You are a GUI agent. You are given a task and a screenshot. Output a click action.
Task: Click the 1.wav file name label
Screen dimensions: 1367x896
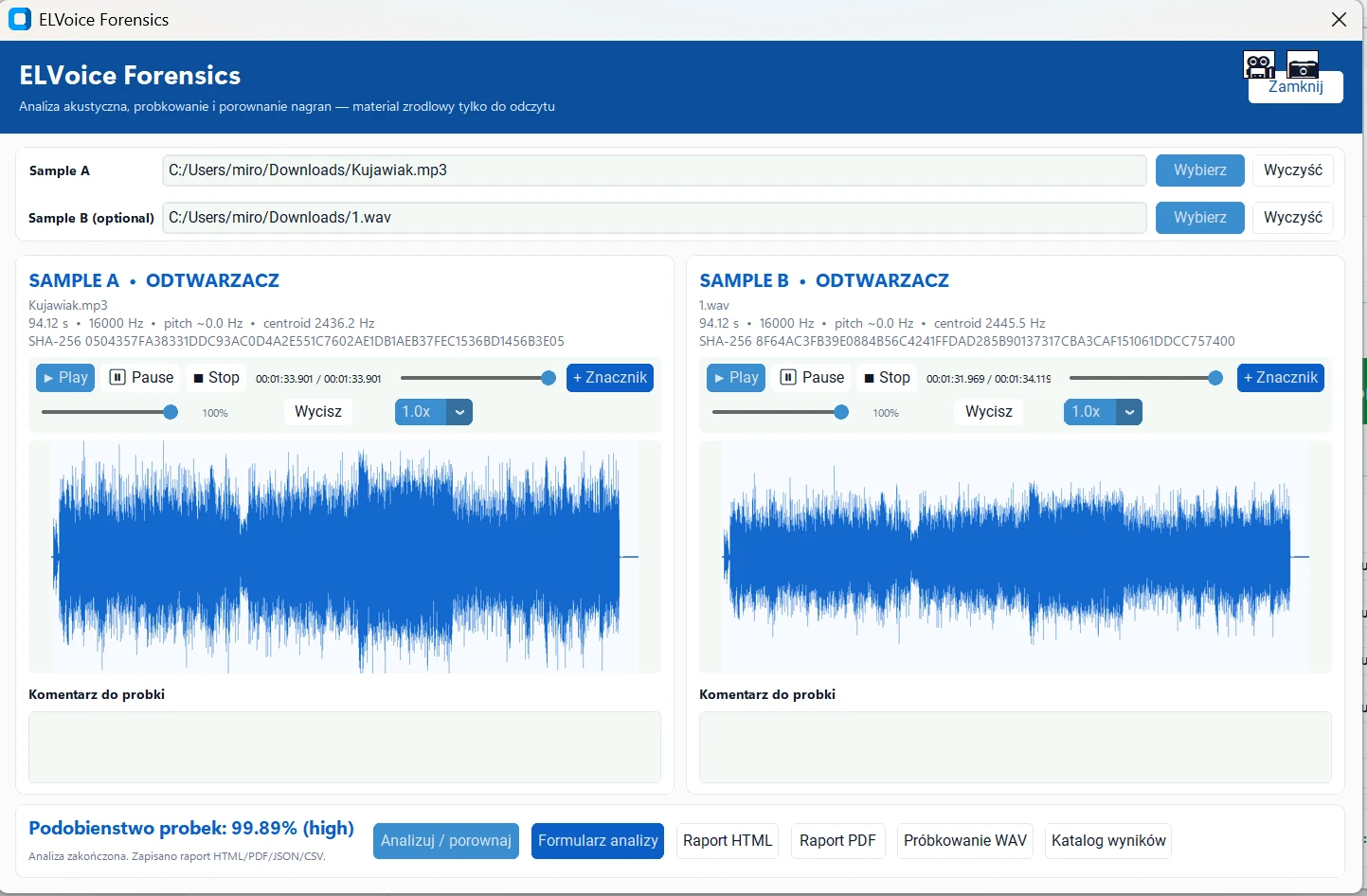click(714, 305)
